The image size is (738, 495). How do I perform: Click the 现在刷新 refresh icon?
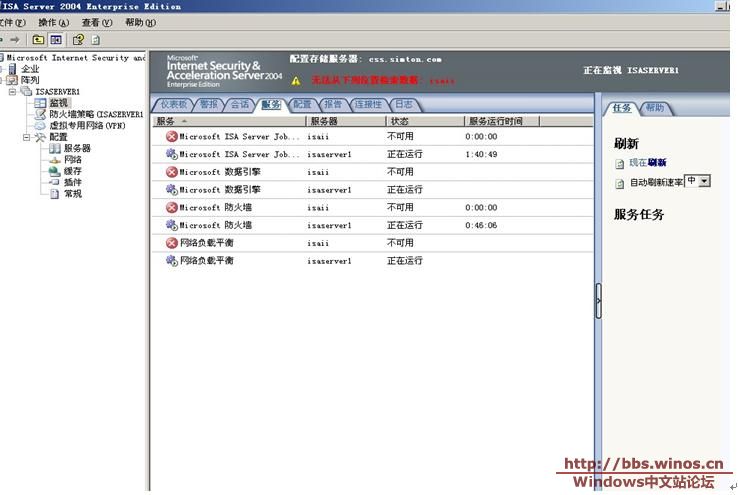click(620, 163)
